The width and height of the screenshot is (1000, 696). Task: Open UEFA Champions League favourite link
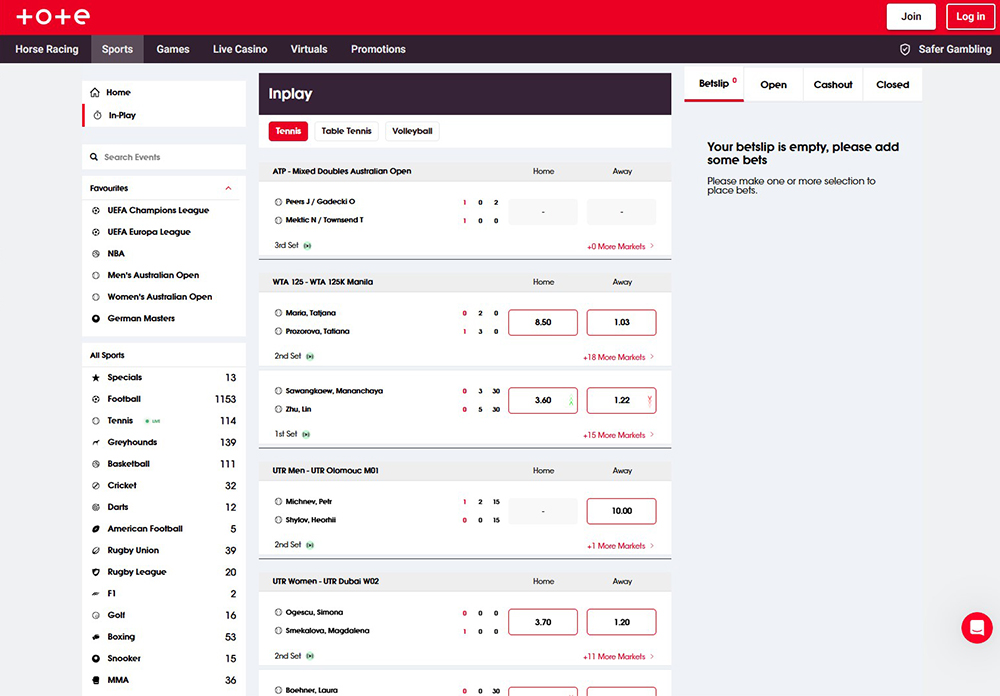click(158, 210)
